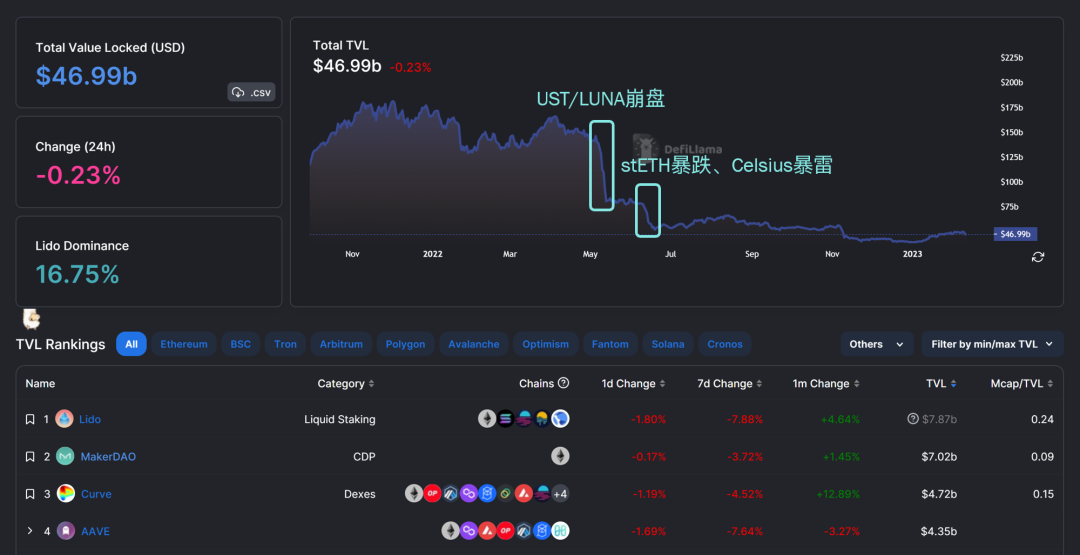The width and height of the screenshot is (1080, 555).
Task: Click Curve's +12.89% 1m change
Action: pos(838,494)
